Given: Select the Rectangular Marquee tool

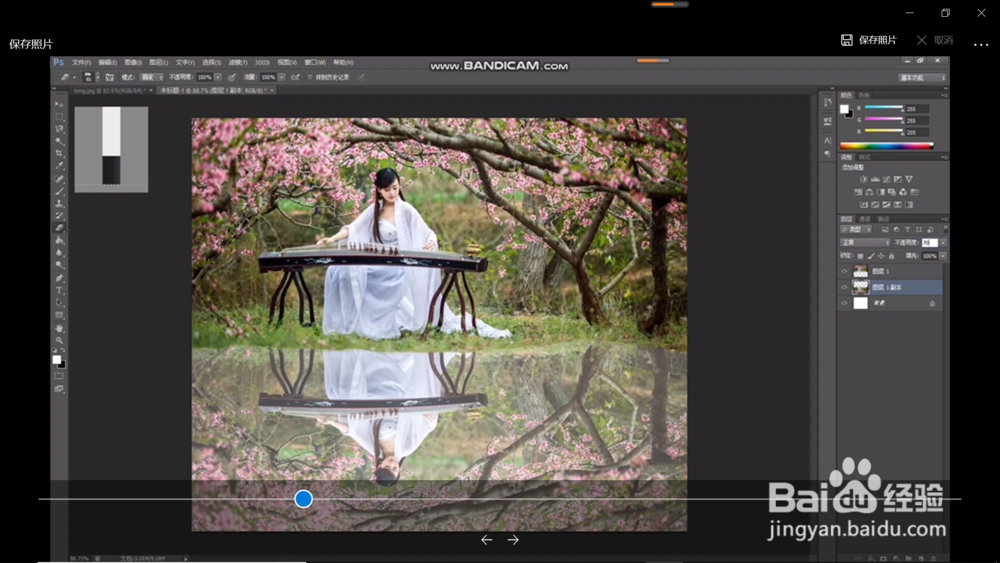Looking at the screenshot, I should 59,117.
